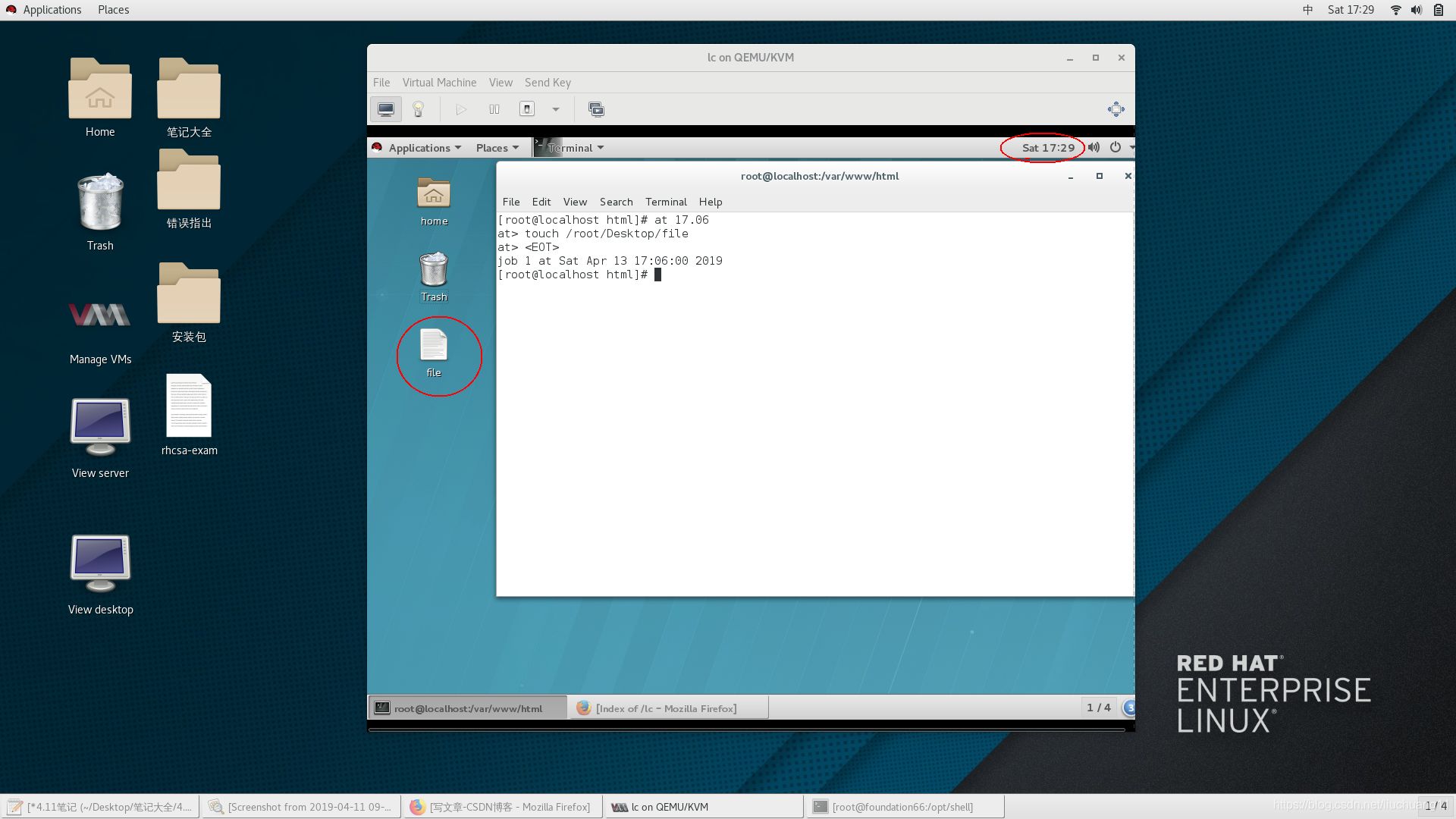Open the guest power menu icon

coord(1116,147)
